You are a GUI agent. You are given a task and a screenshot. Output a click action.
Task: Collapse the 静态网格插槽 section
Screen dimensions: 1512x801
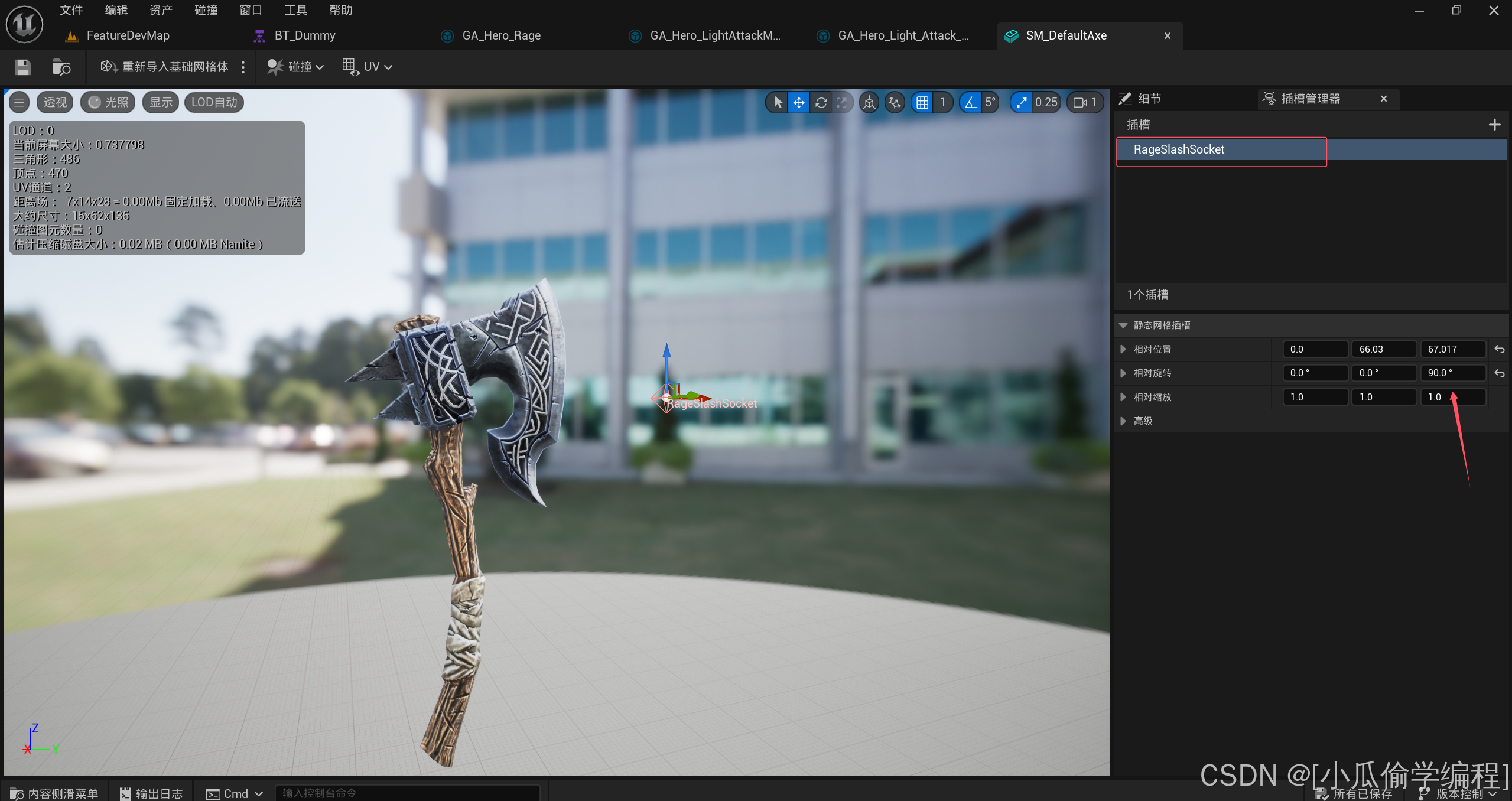point(1123,325)
